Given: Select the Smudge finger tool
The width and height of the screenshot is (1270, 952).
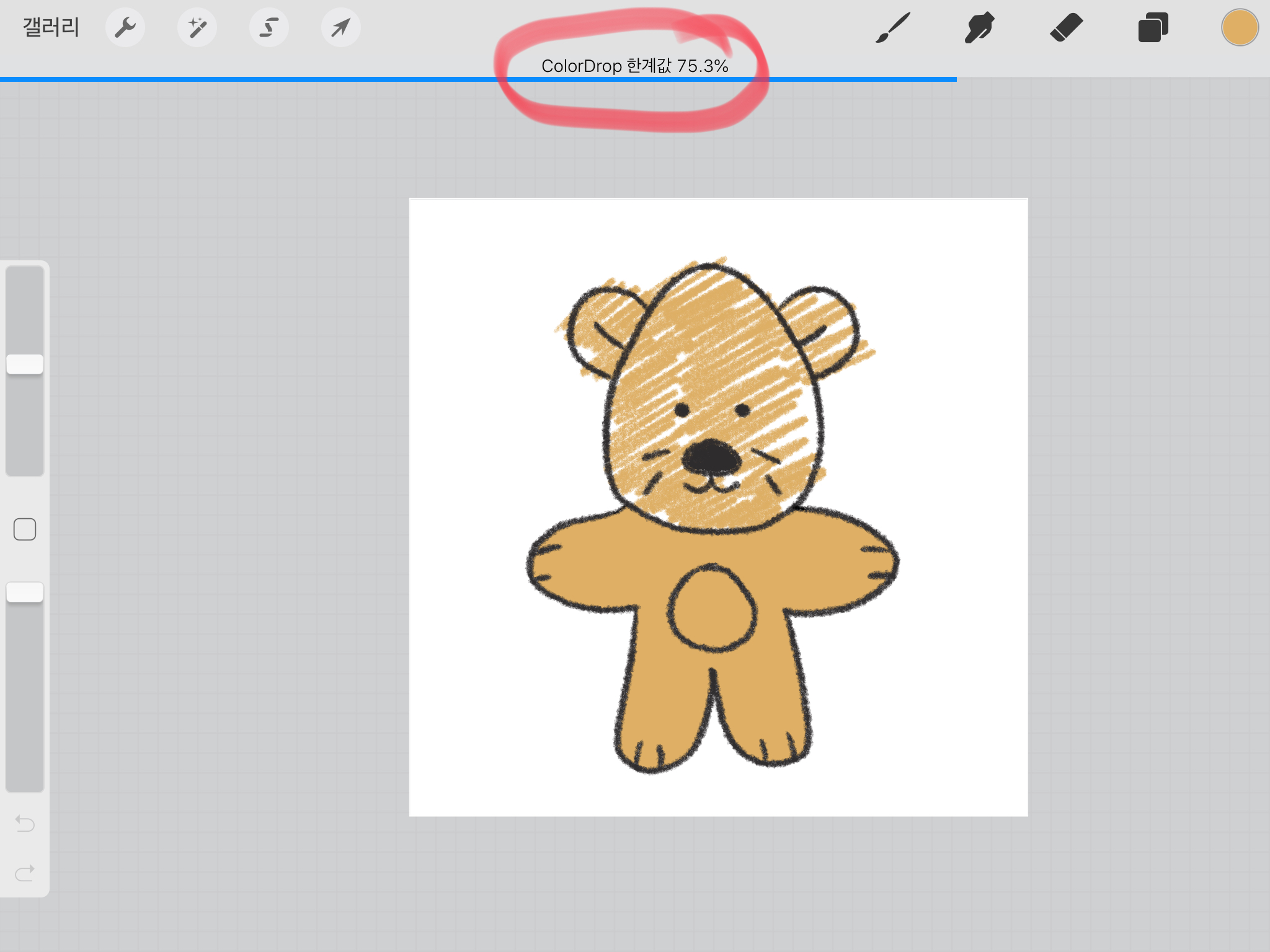Looking at the screenshot, I should tap(980, 28).
